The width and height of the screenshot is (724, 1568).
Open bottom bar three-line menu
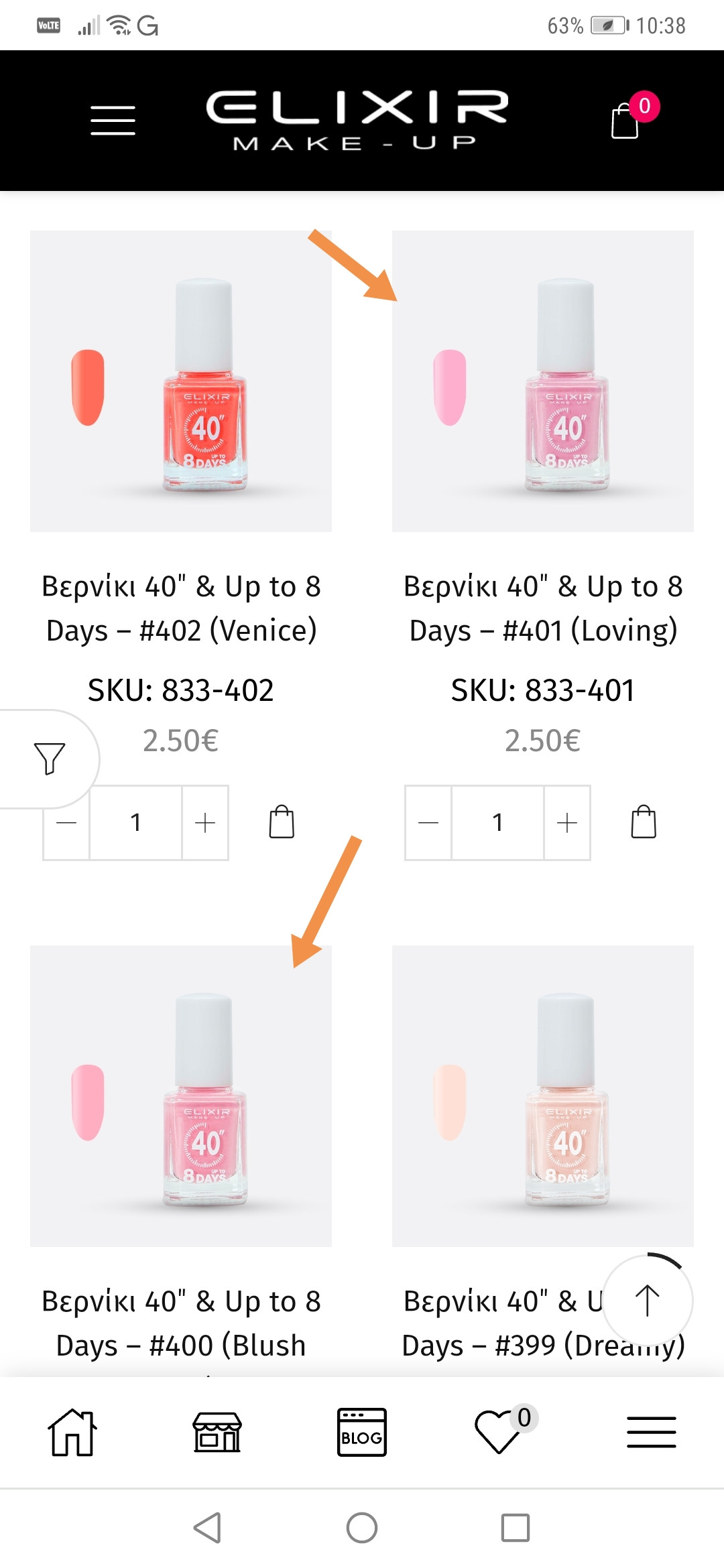tap(651, 1433)
